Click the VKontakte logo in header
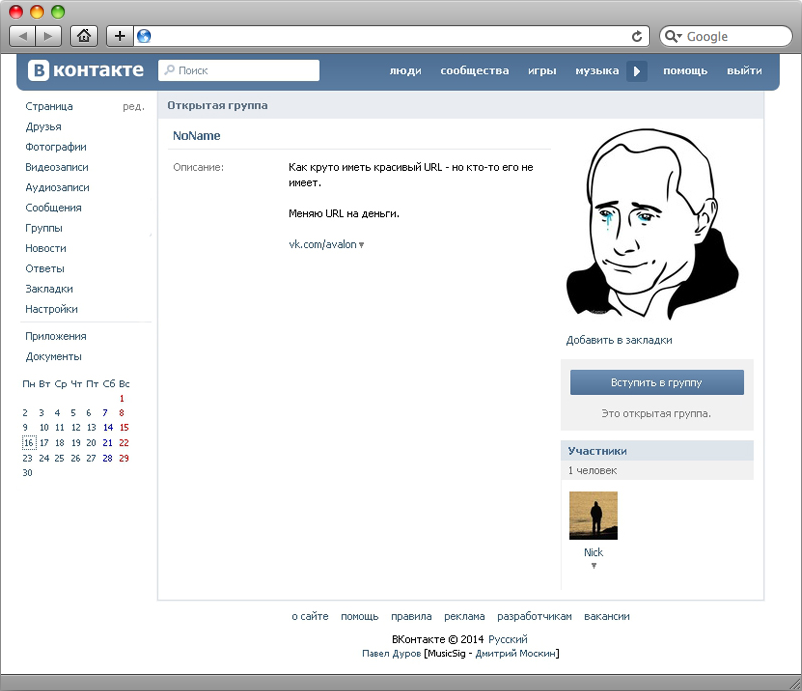 [x=86, y=70]
